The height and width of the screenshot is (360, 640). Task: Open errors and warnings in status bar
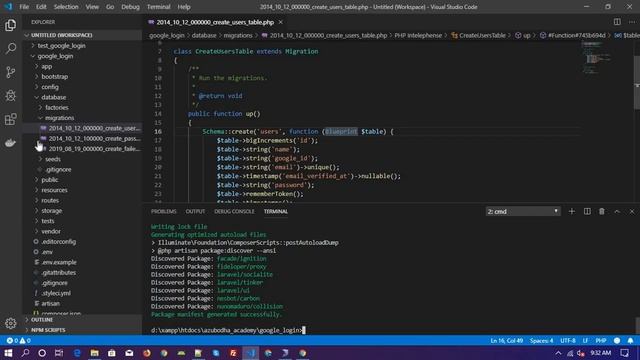click(18, 340)
